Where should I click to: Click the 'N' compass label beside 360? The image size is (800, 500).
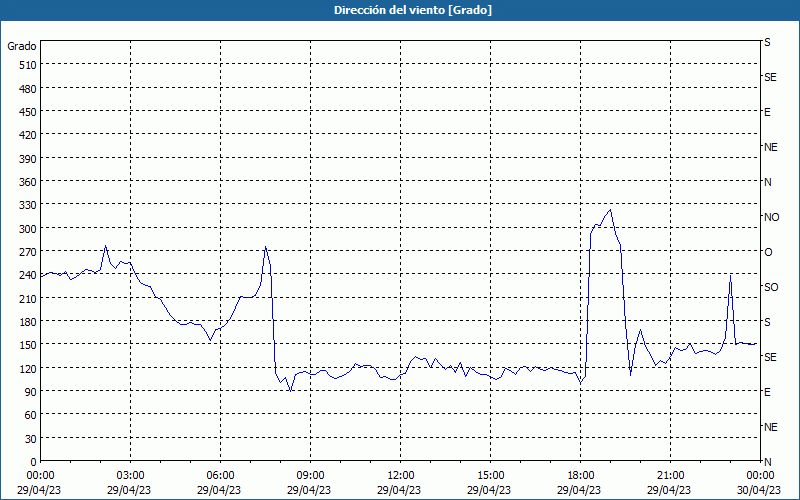coord(768,182)
